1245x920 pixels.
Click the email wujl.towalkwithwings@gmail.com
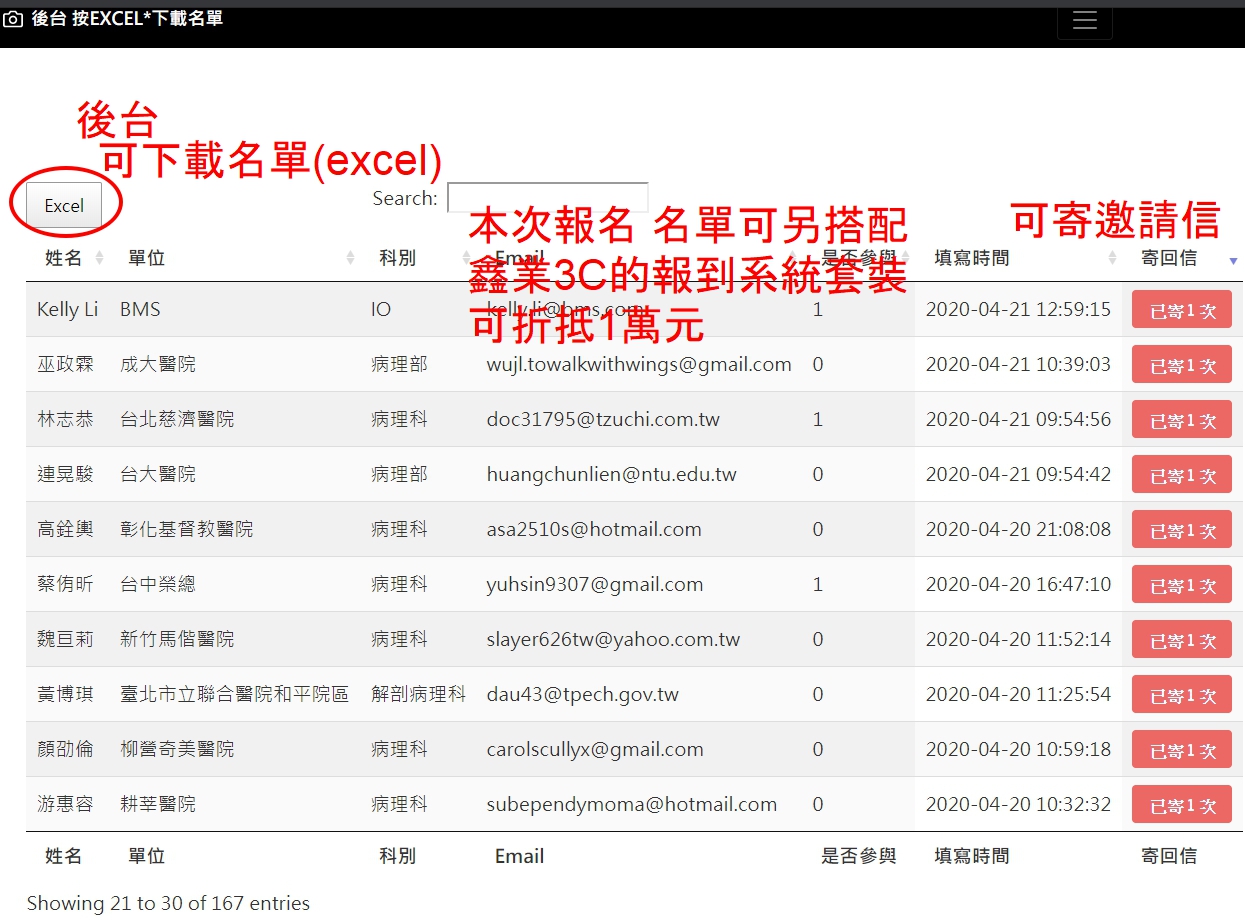point(639,364)
